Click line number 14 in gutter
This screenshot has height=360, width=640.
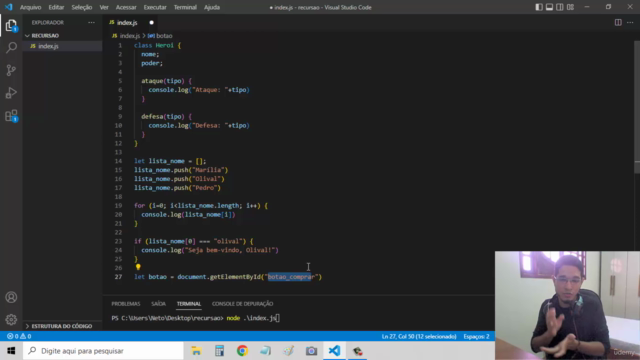click(x=118, y=161)
